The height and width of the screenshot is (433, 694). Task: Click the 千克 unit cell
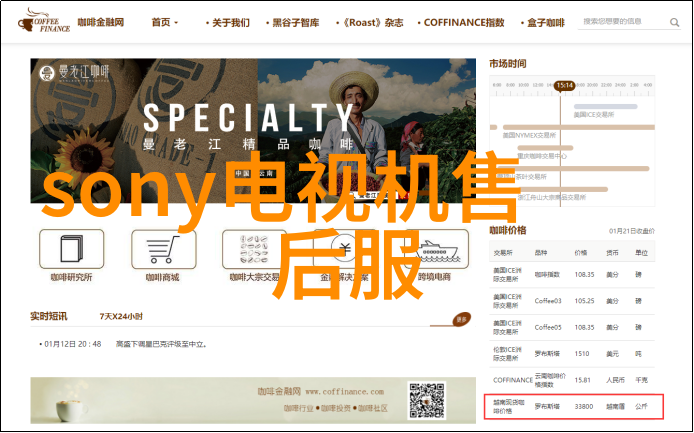click(x=641, y=380)
